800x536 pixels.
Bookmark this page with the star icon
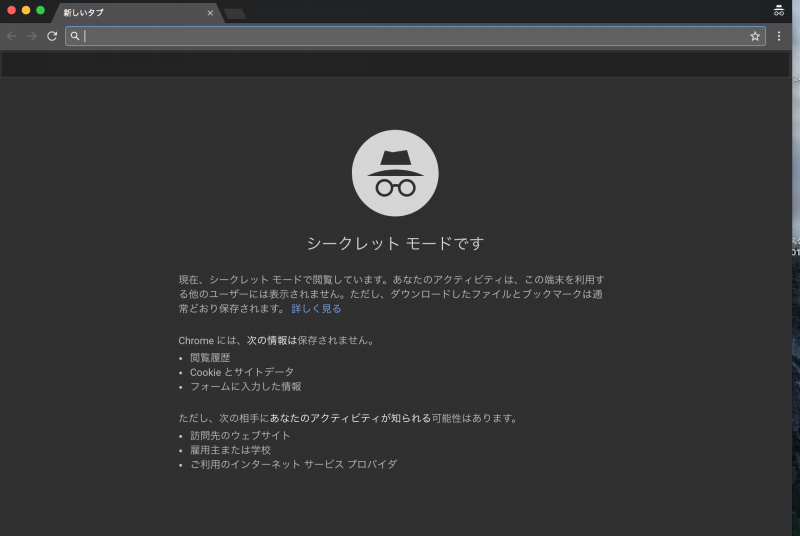tap(755, 36)
